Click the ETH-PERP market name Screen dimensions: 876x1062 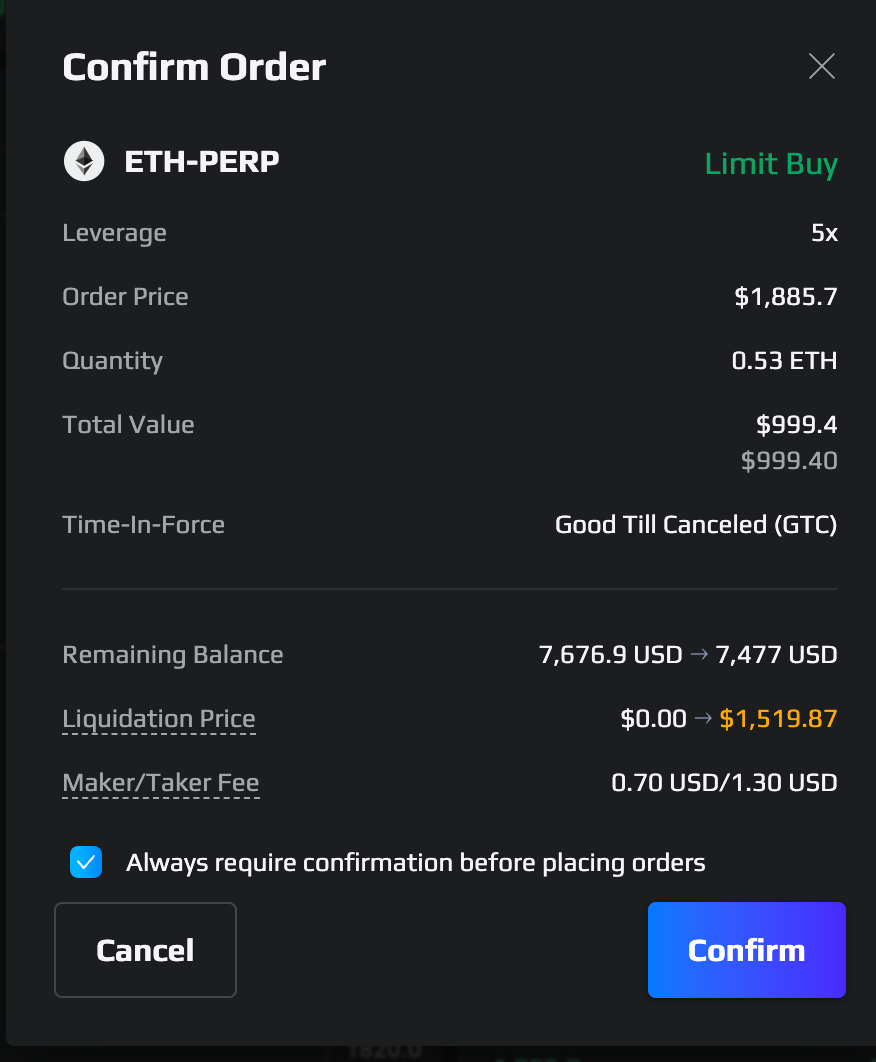[202, 162]
